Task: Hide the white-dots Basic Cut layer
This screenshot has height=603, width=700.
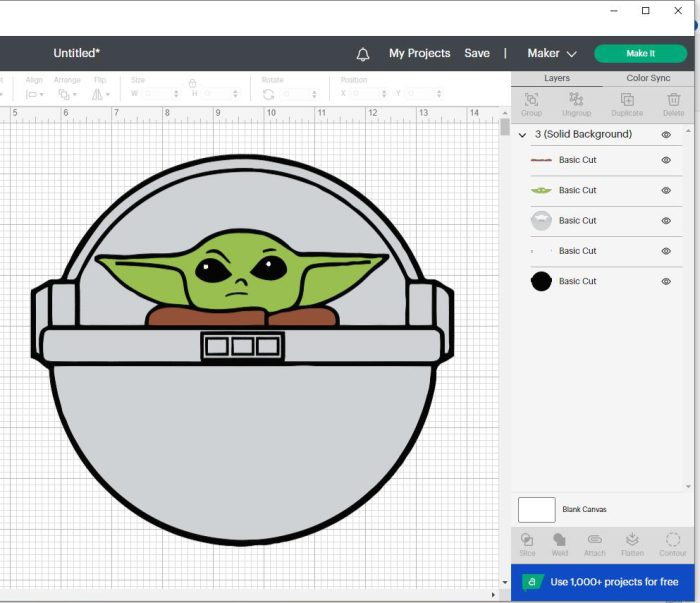Action: pyautogui.click(x=666, y=251)
